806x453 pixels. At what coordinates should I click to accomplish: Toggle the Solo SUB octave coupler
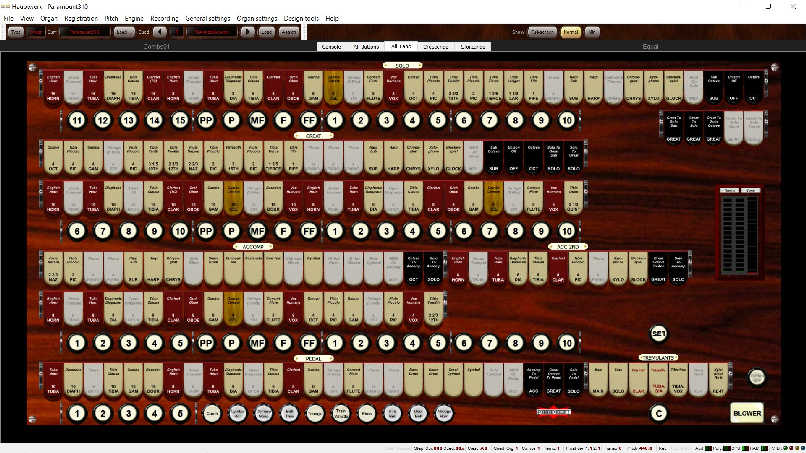713,88
